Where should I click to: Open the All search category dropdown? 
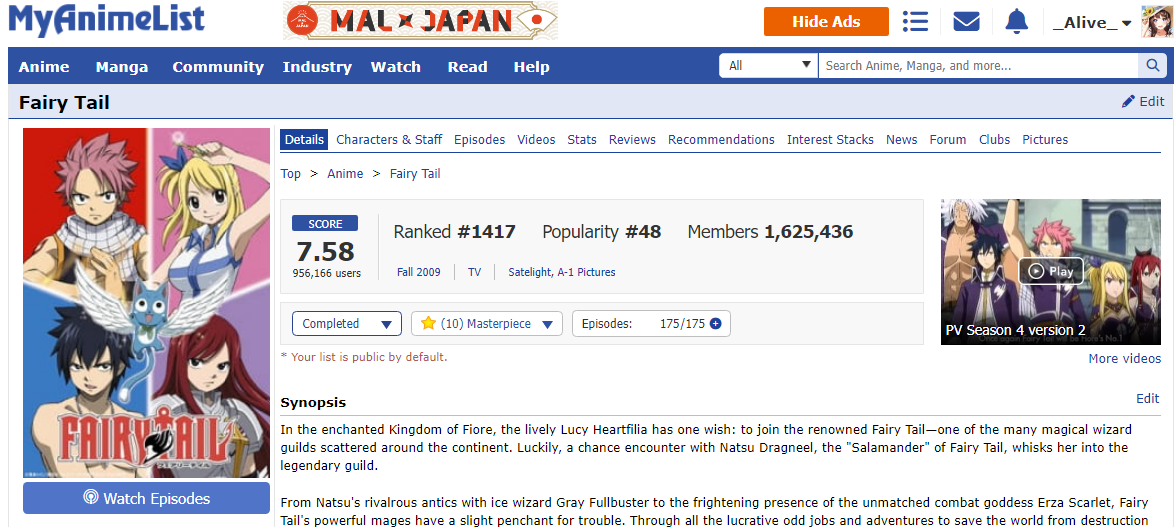coord(769,65)
